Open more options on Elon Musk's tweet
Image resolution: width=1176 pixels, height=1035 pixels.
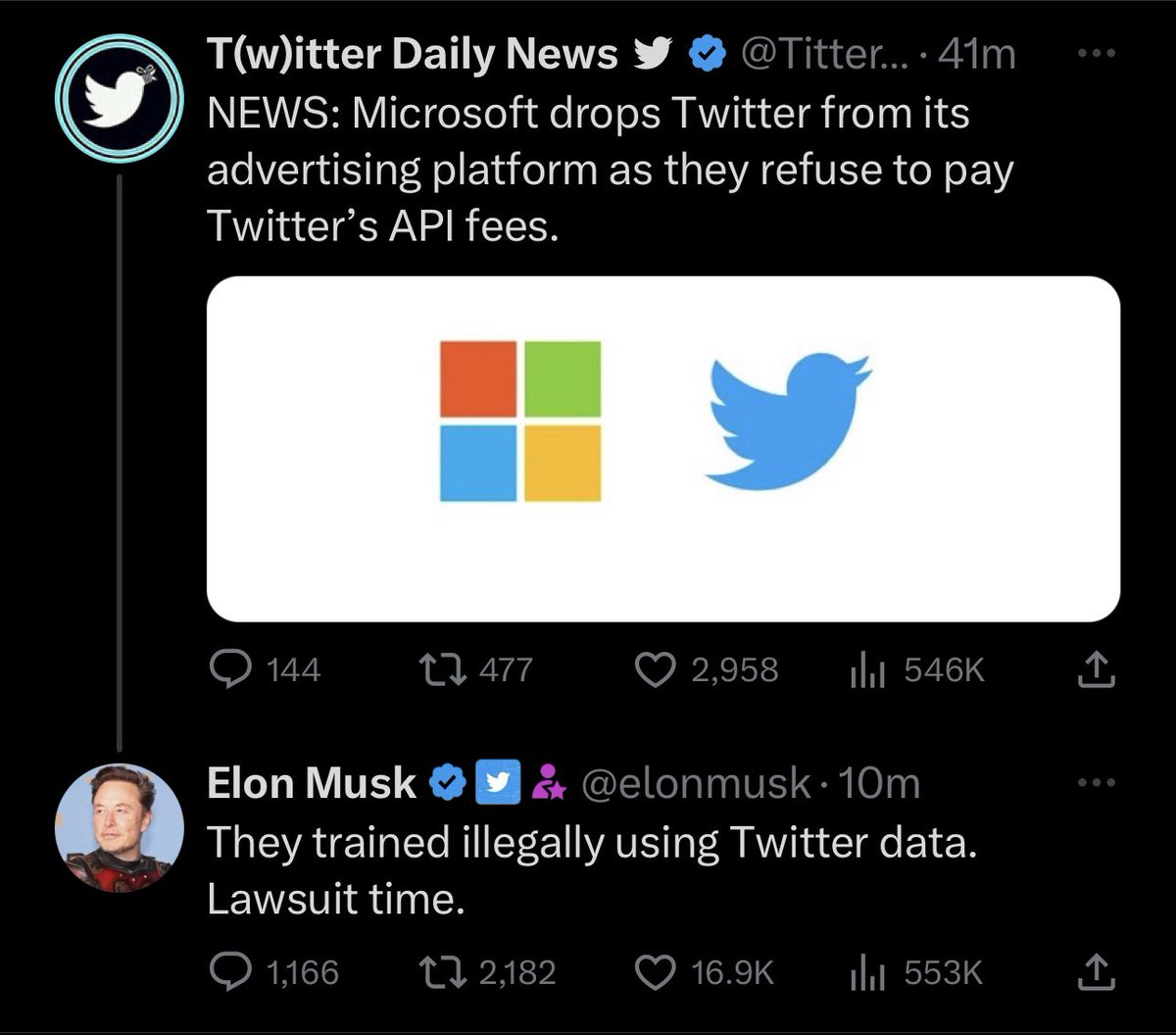point(1097,782)
